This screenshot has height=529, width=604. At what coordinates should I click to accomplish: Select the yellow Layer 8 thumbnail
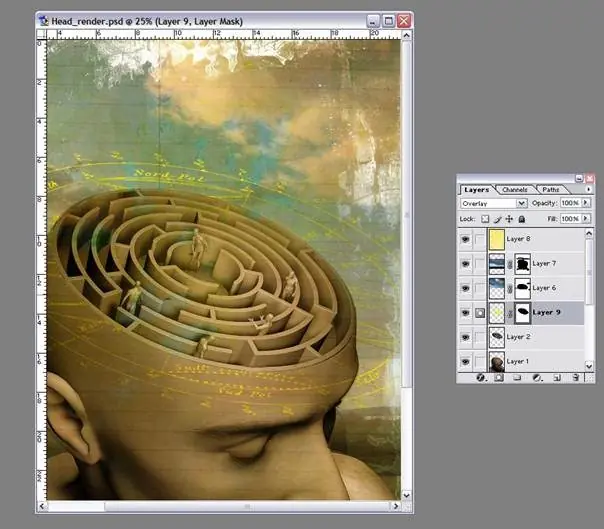497,240
